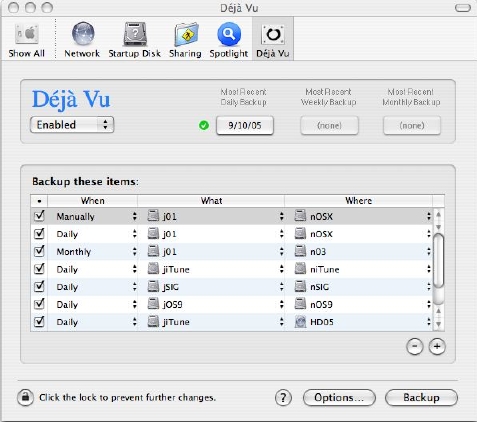The width and height of the screenshot is (477, 422).
Task: Click the jOS9 source disk icon
Action: coord(153,304)
